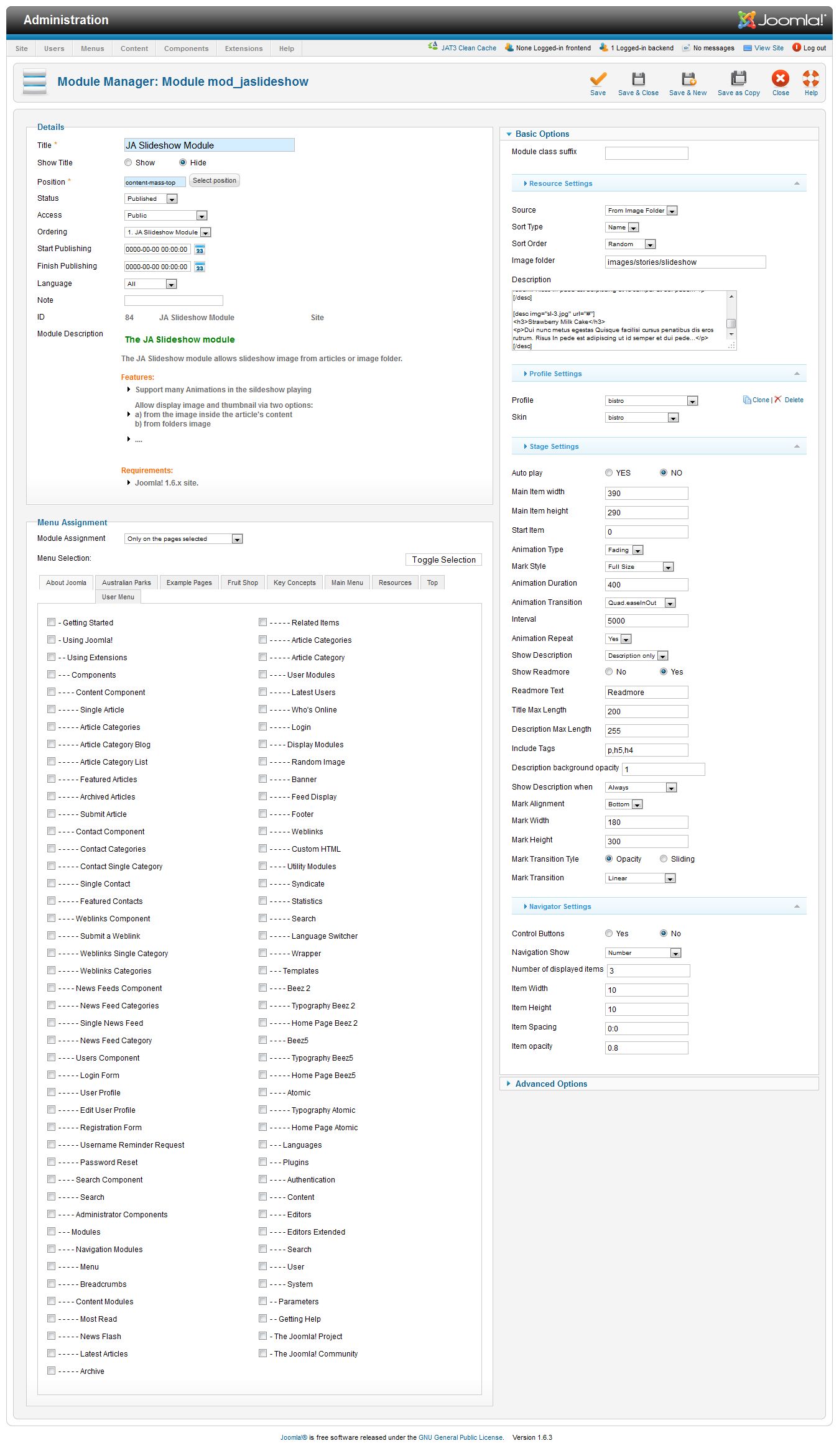
Task: Click the Save checkmark icon
Action: [x=598, y=80]
